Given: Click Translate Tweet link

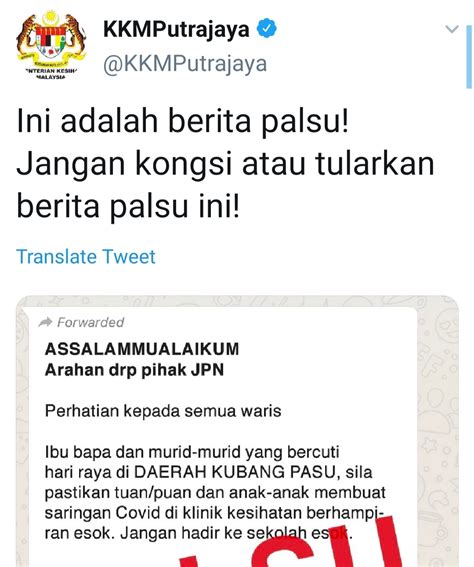Looking at the screenshot, I should [86, 257].
